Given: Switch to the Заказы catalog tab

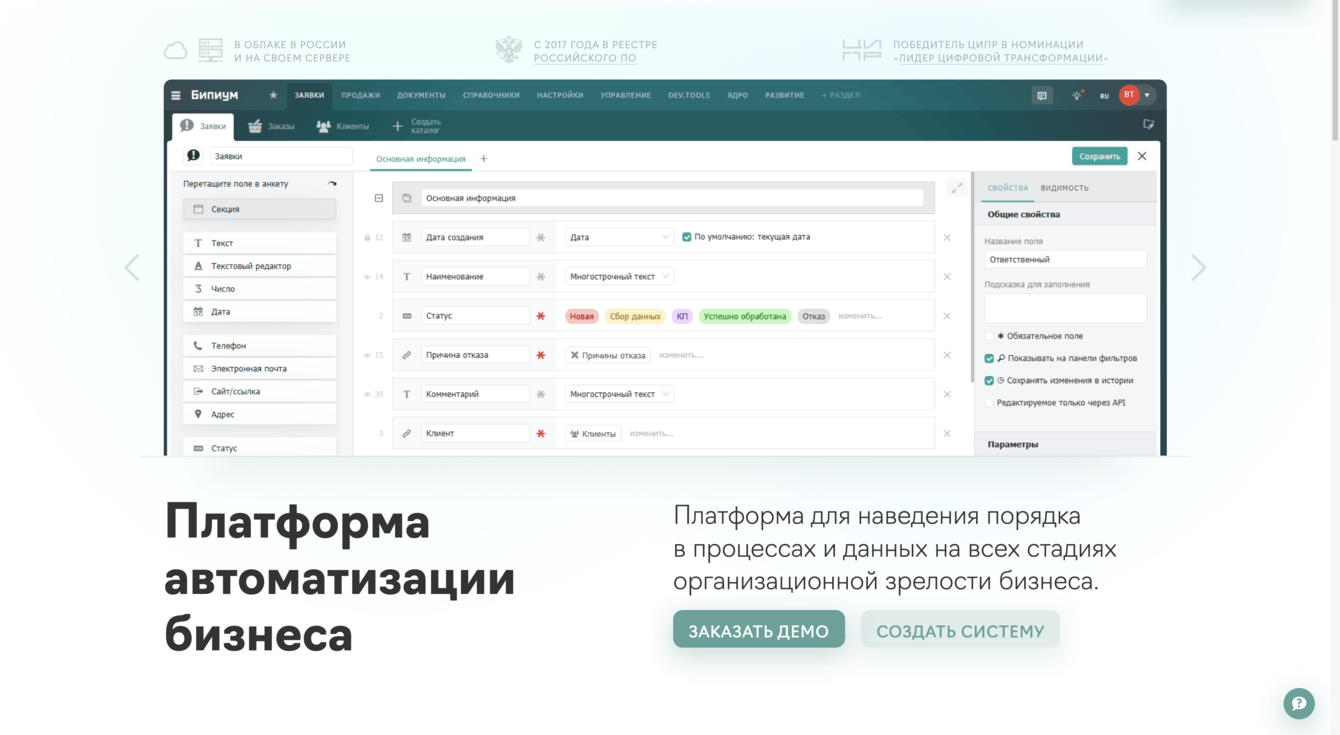Looking at the screenshot, I should point(271,126).
